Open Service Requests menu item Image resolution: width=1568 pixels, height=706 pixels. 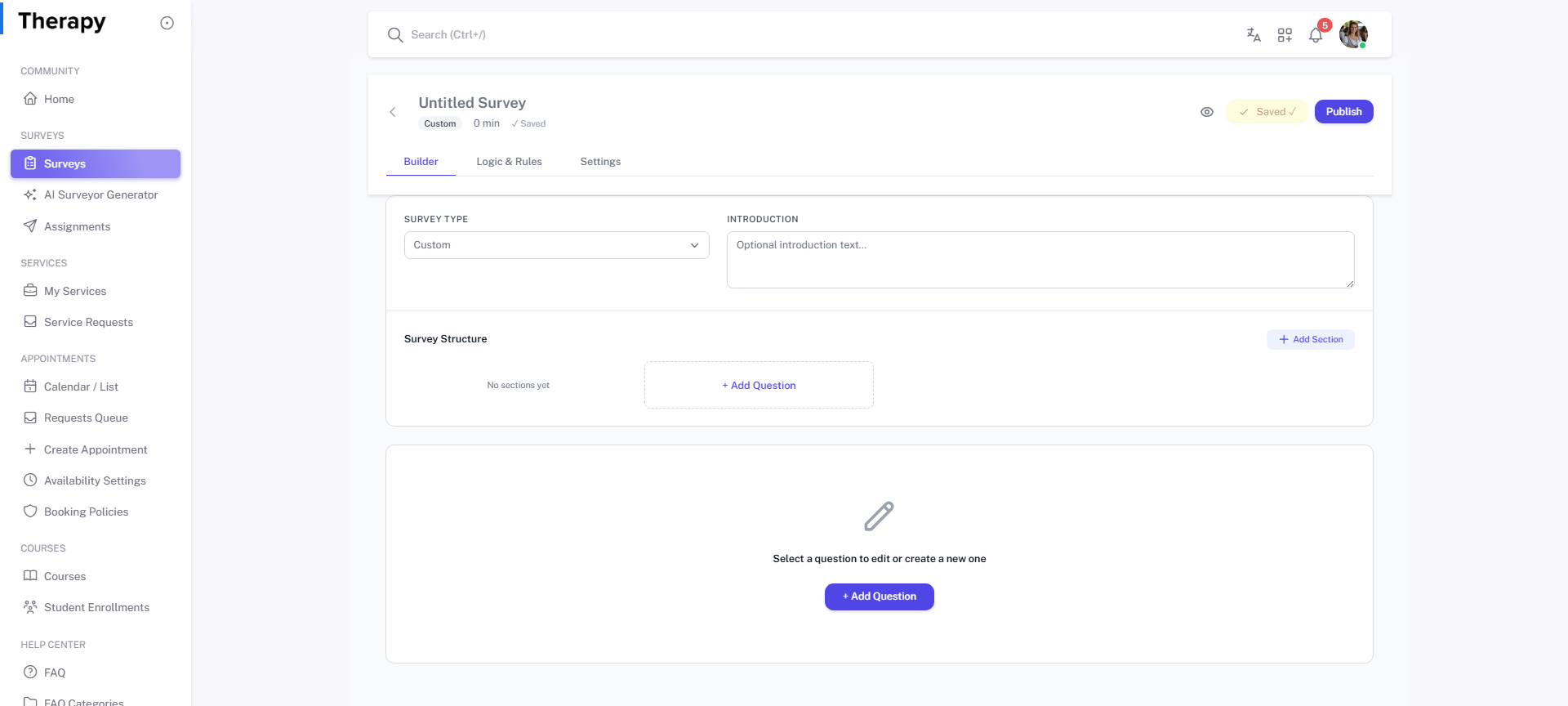point(96,322)
